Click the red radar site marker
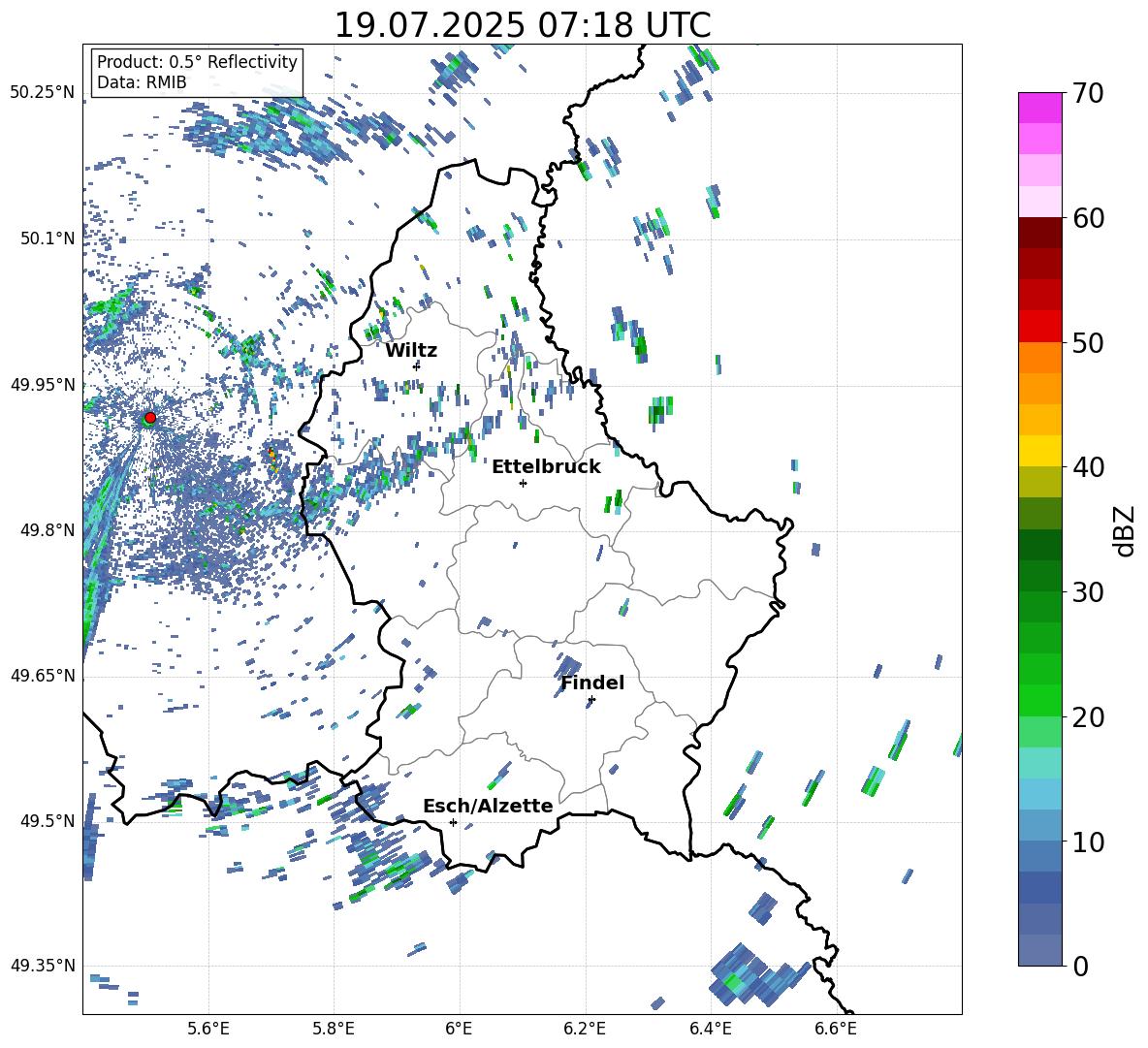Viewport: 1148px width, 1048px height. click(x=150, y=417)
